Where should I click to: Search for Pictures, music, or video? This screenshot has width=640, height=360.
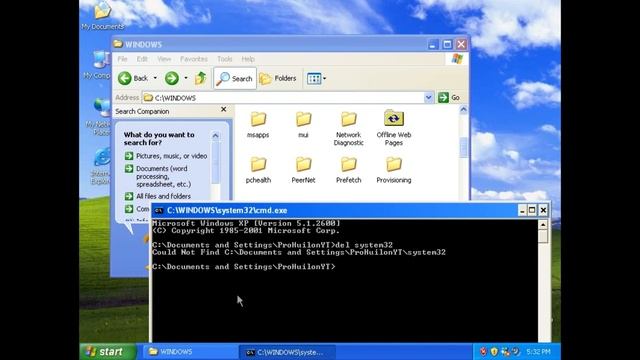[x=166, y=156]
